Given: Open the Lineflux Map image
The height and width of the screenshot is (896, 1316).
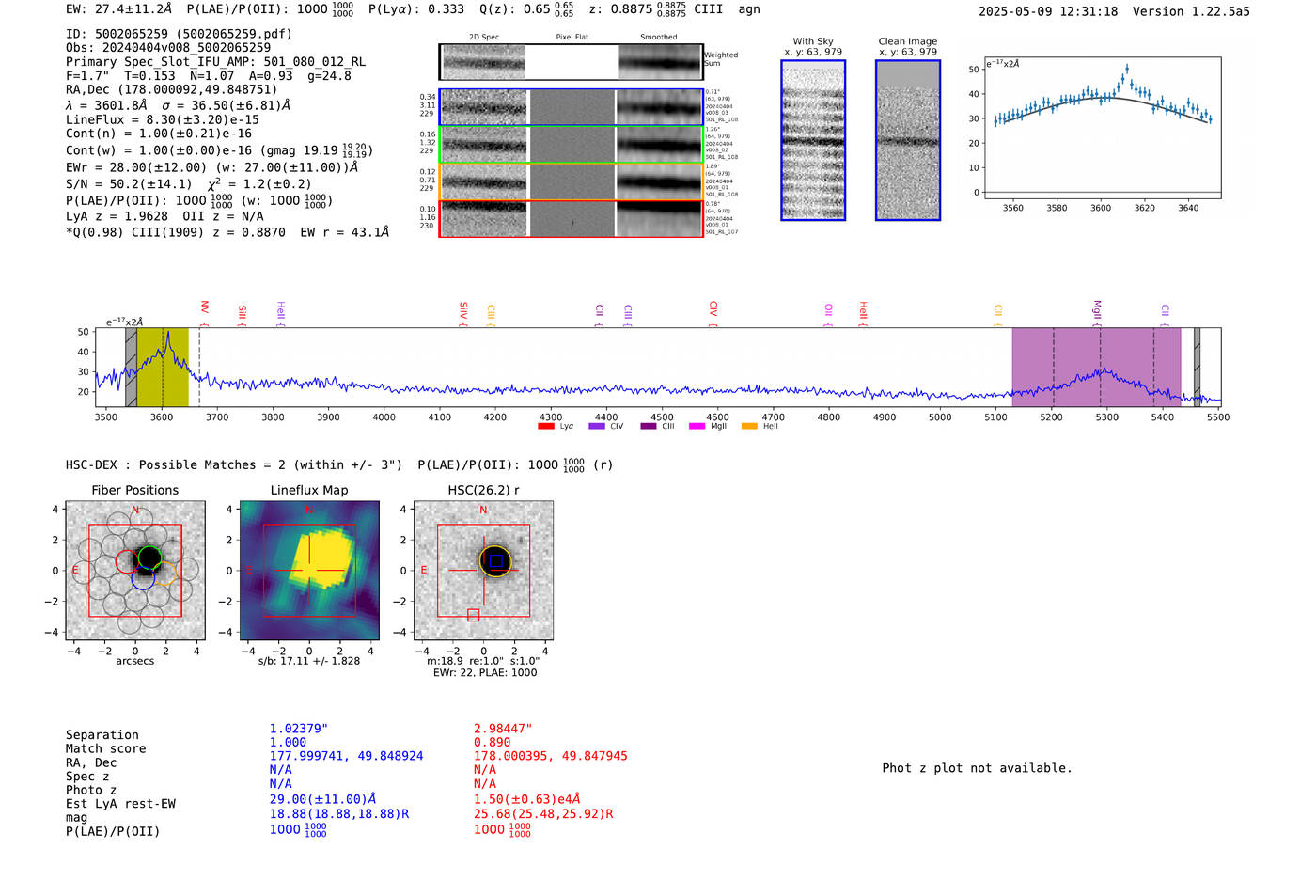Looking at the screenshot, I should [309, 570].
